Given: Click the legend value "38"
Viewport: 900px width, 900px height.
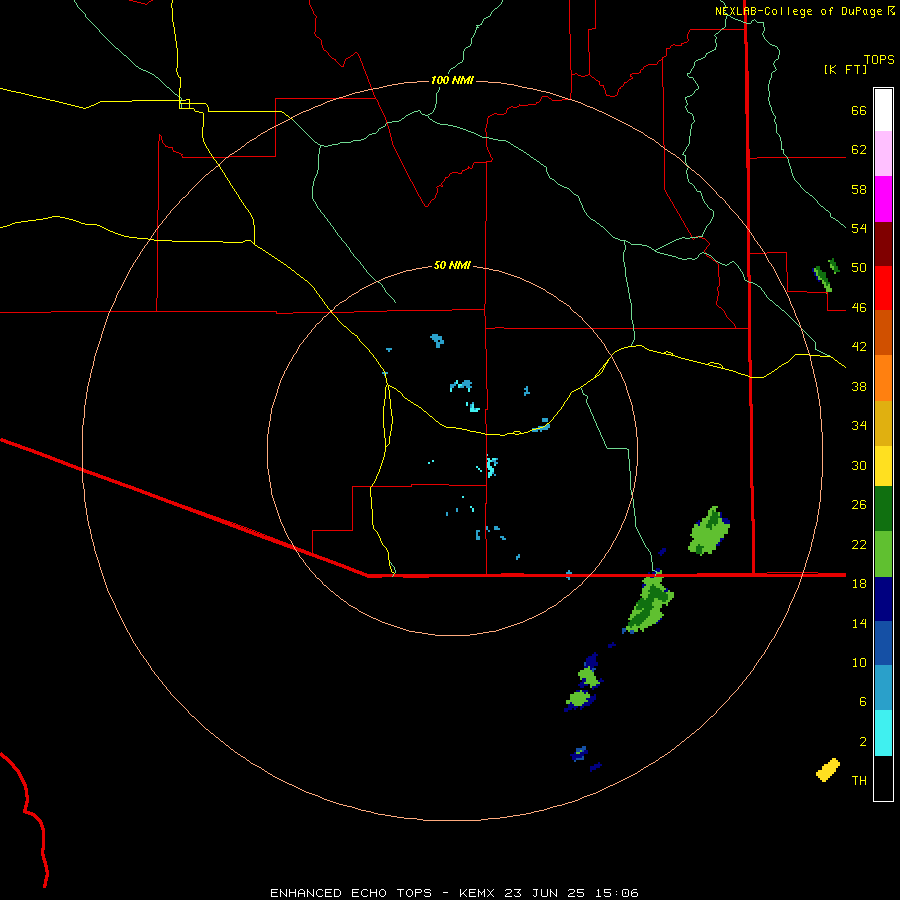Looking at the screenshot, I should tap(859, 386).
